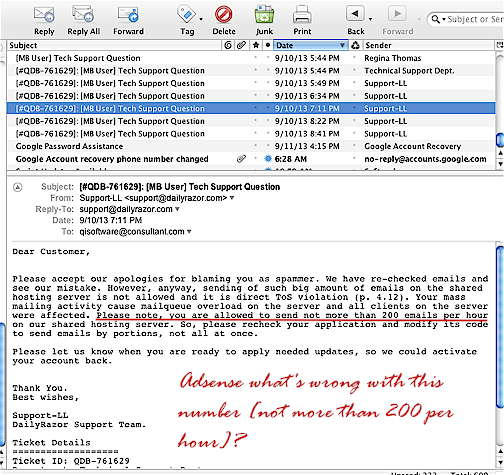Sort messages by Date column
The image size is (504, 475).
pos(311,45)
